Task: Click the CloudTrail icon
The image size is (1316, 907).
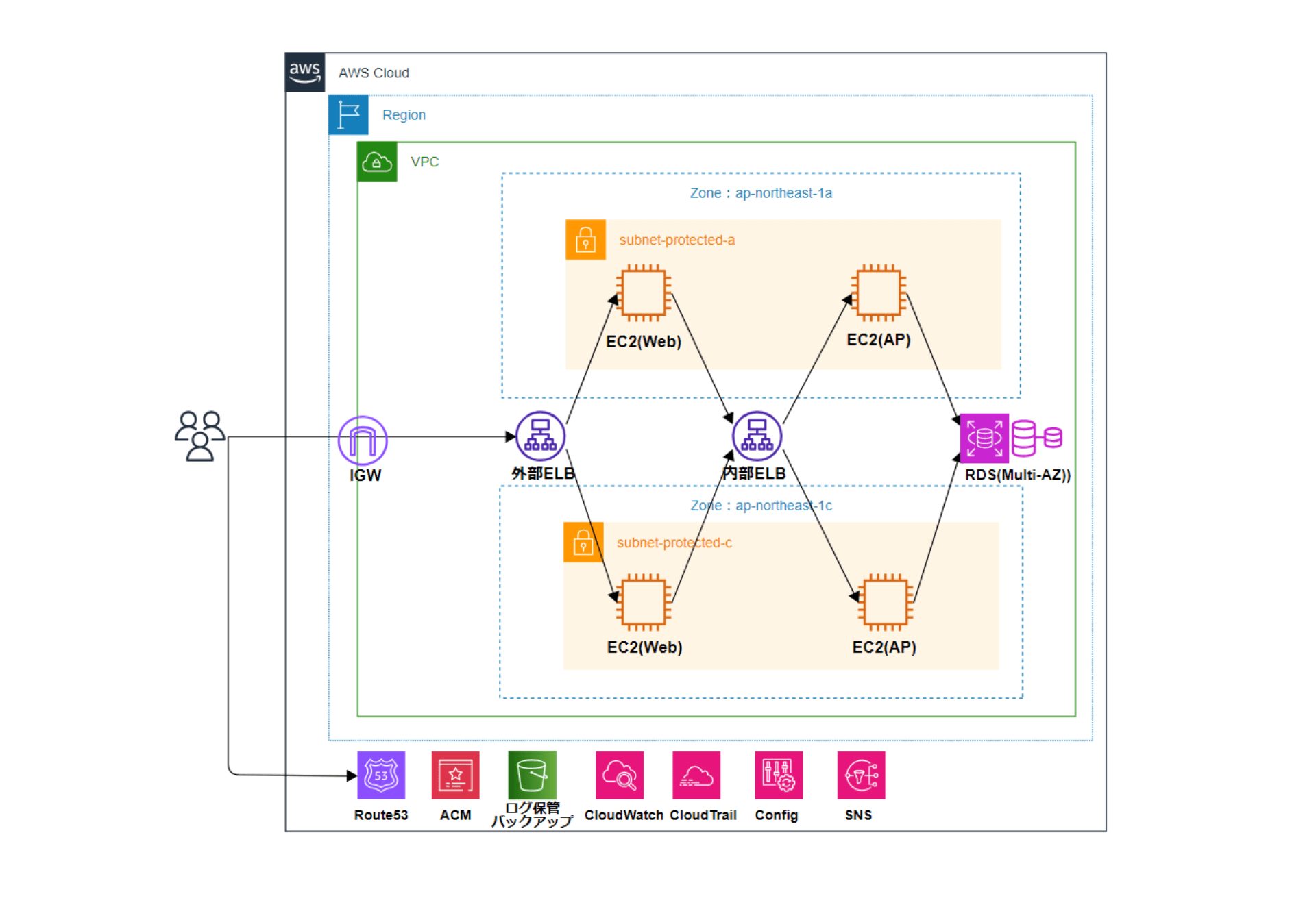Action: (696, 775)
